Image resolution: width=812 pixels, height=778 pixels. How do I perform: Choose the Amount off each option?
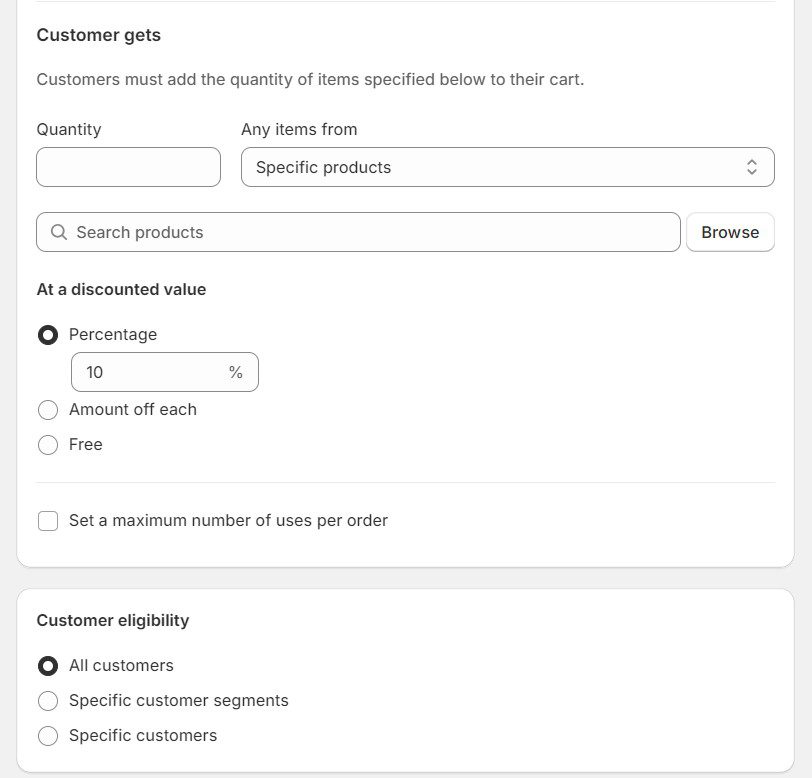48,410
